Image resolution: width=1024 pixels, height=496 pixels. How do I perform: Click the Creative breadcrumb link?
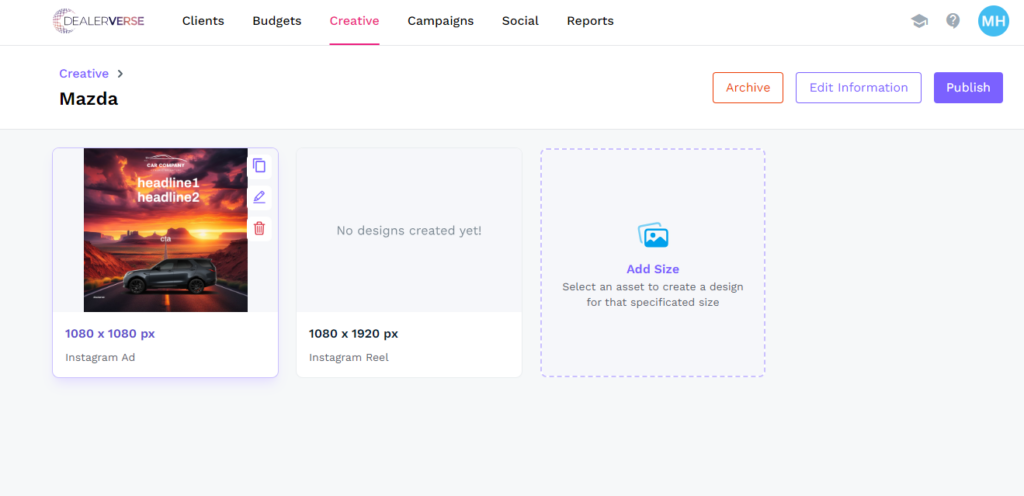(84, 74)
